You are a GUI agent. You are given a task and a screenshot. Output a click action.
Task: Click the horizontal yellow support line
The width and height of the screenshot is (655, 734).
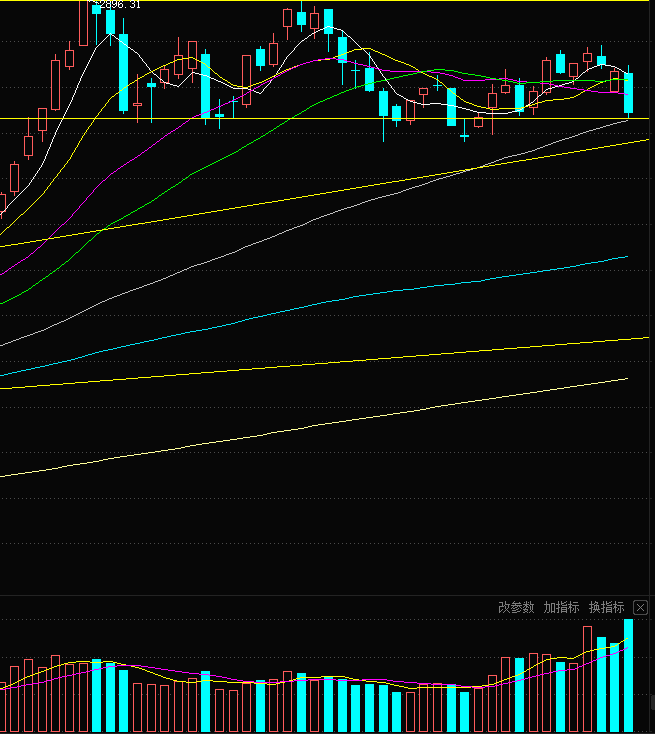coord(324,118)
